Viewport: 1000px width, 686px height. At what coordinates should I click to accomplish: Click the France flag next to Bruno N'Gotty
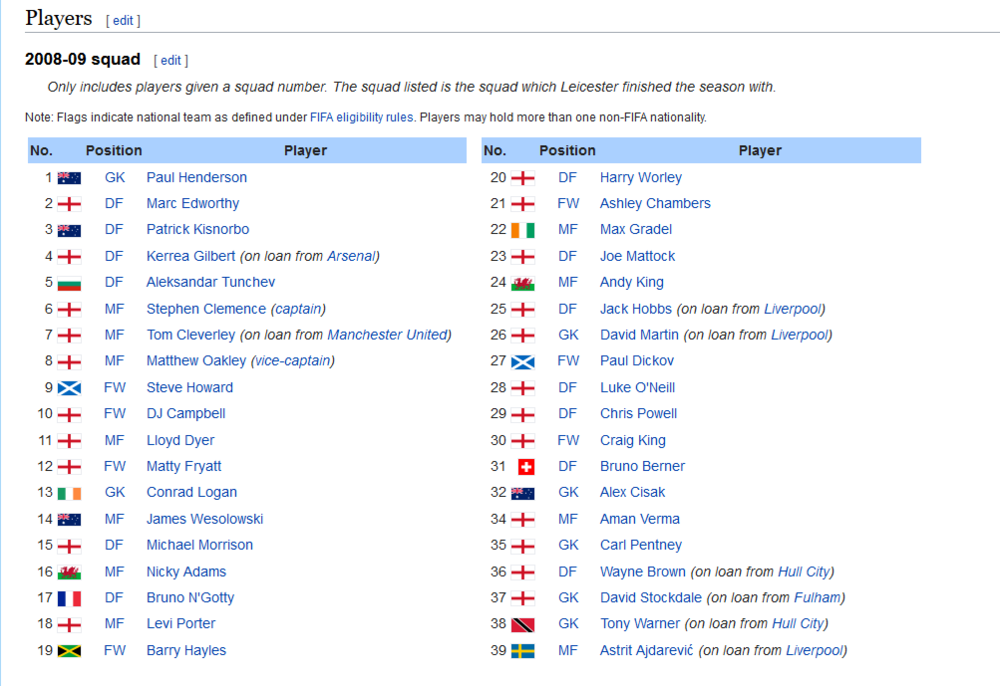tap(69, 599)
